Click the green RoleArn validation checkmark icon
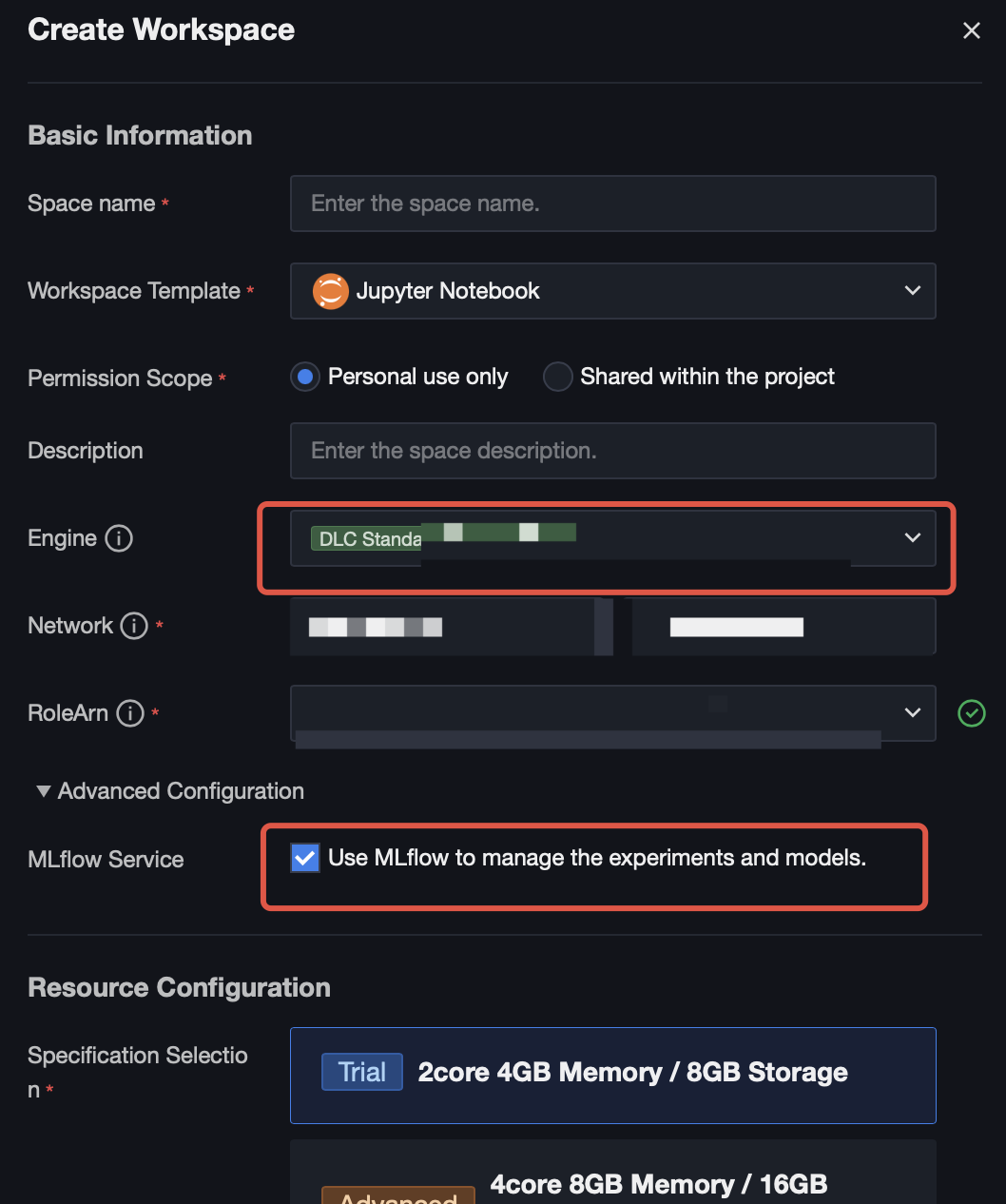The width and height of the screenshot is (1006, 1204). click(x=971, y=713)
